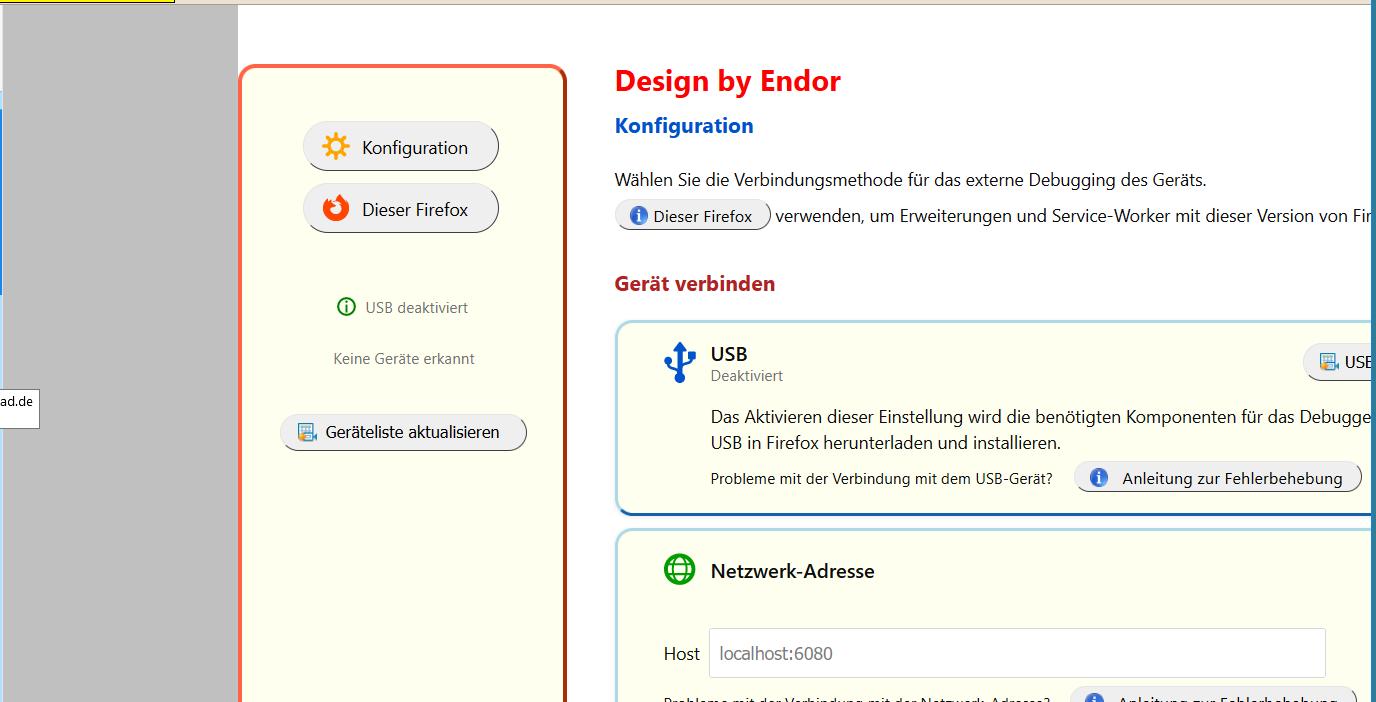Image resolution: width=1376 pixels, height=702 pixels.
Task: Open USB Anleitung zur Fehlerbehebung link
Action: click(1231, 478)
